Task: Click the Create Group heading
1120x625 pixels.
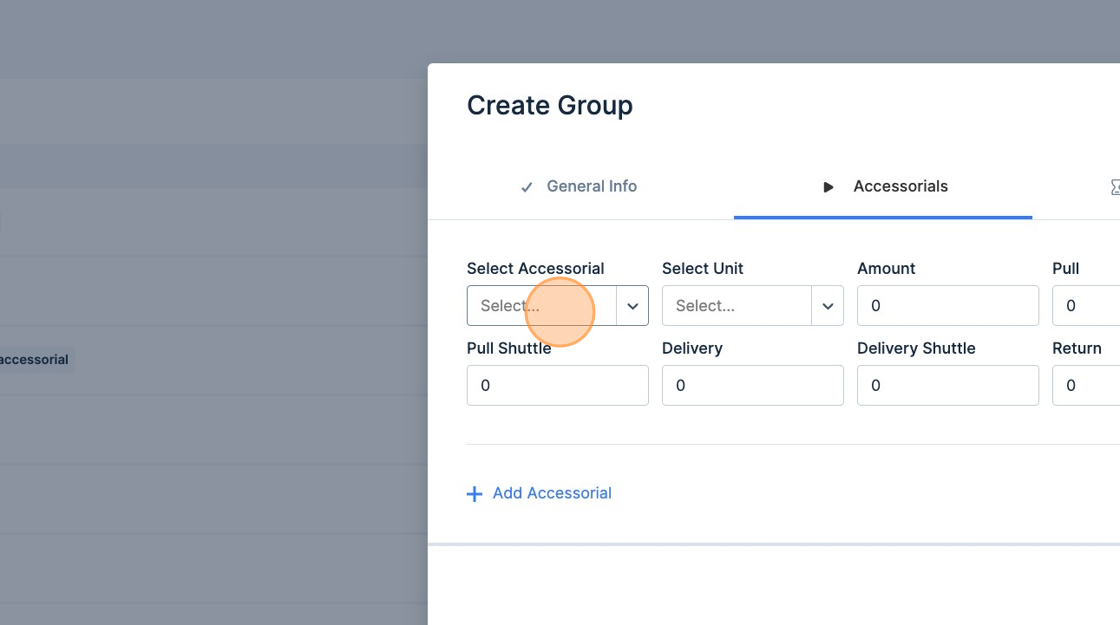Action: click(x=550, y=105)
